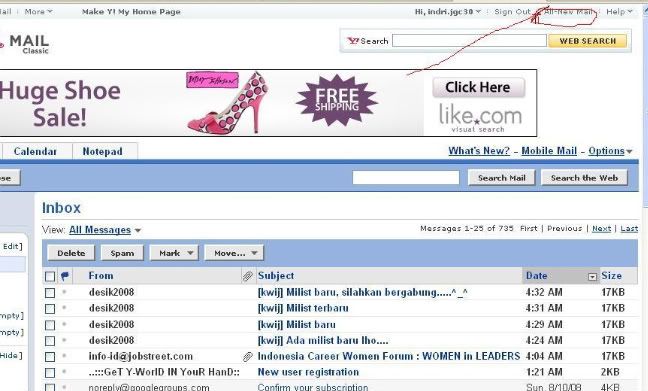Open the '[kwij] Milist terbaru' message

pyautogui.click(x=303, y=308)
